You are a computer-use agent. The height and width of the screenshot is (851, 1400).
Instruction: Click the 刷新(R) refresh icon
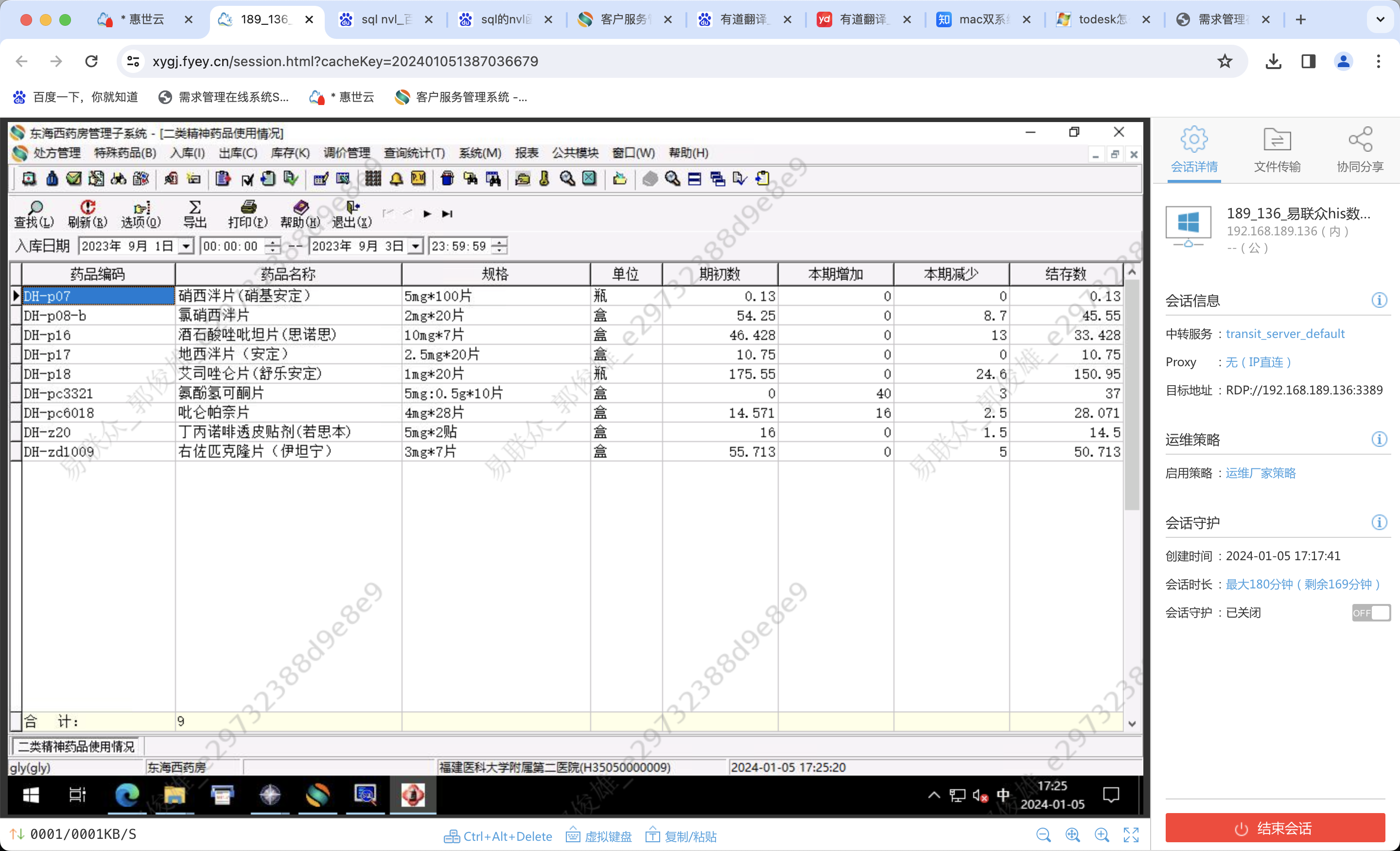coord(87,213)
